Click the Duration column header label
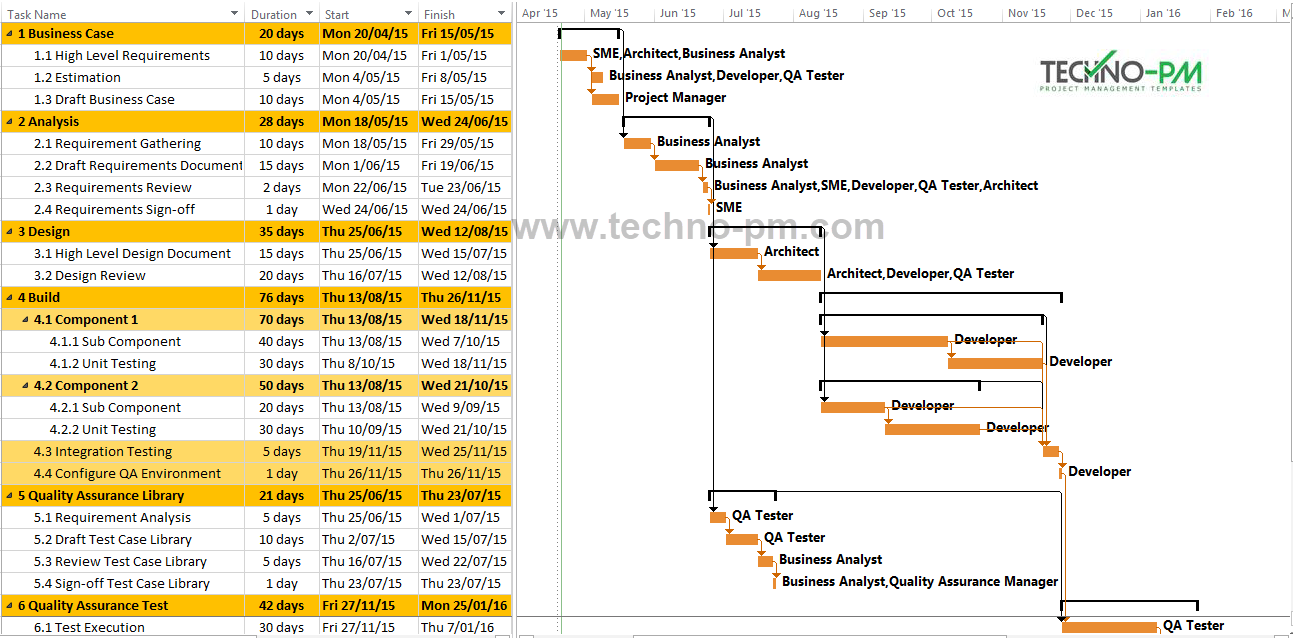Screen dimensions: 1293x638 point(273,15)
